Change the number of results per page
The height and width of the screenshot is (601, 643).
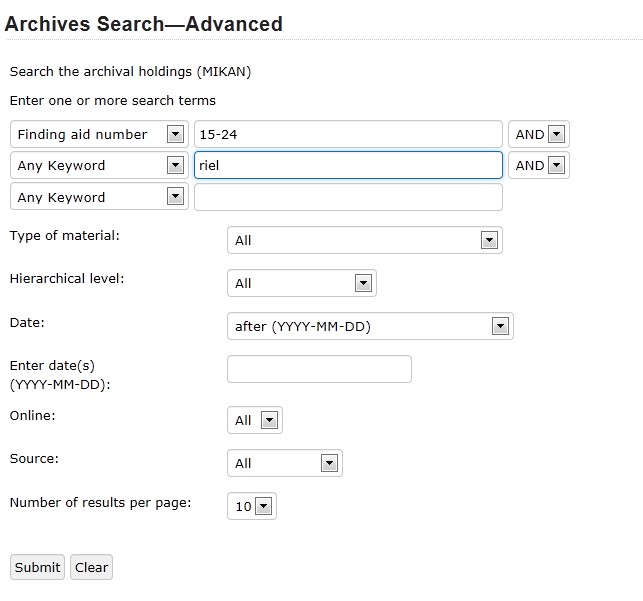pos(252,506)
